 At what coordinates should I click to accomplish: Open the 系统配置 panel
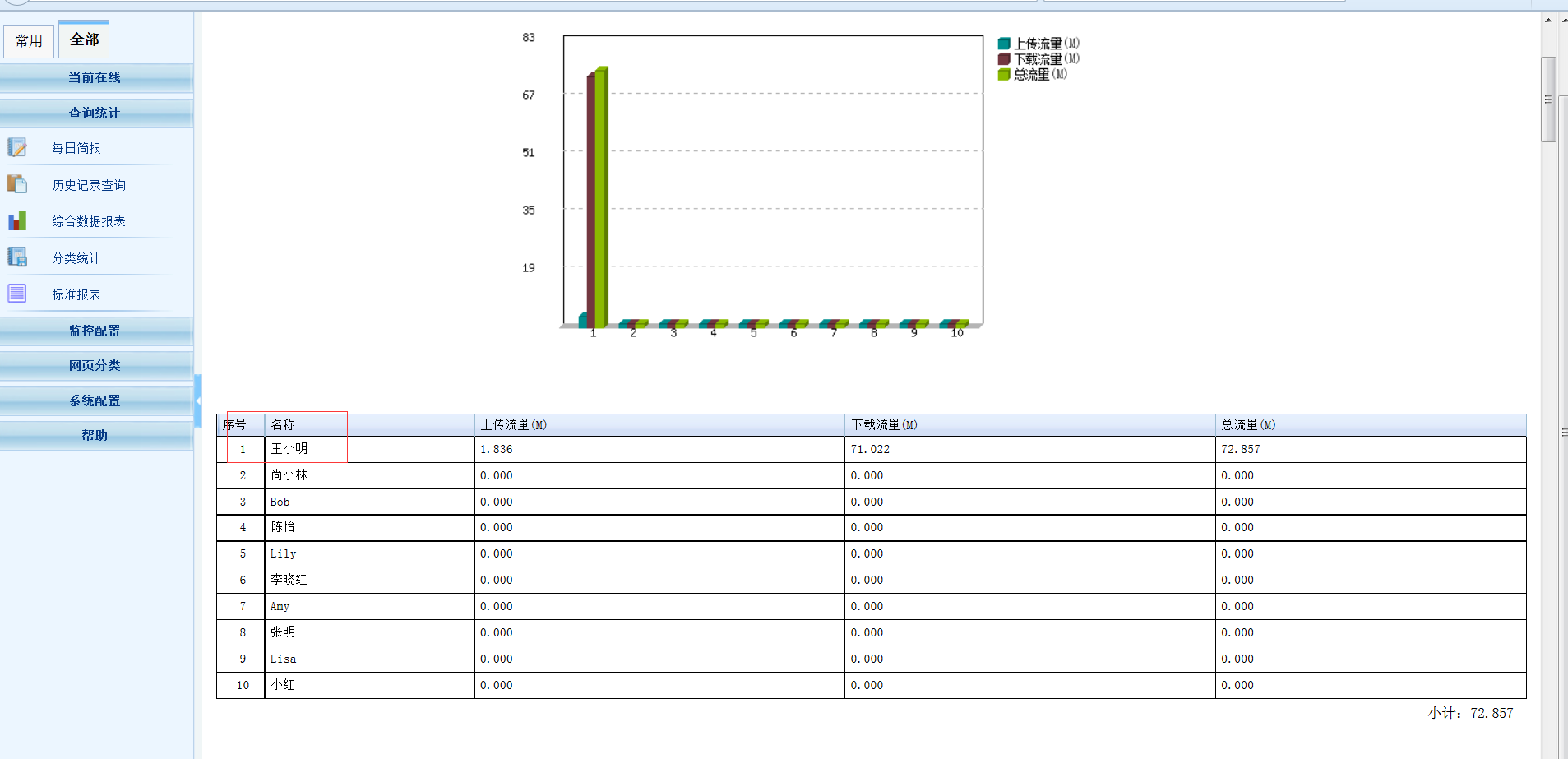(95, 401)
